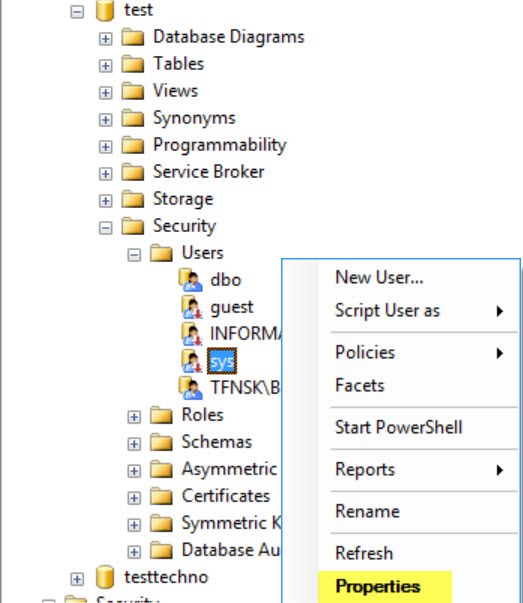The width and height of the screenshot is (523, 603).
Task: Open Properties from the context menu
Action: click(x=378, y=587)
